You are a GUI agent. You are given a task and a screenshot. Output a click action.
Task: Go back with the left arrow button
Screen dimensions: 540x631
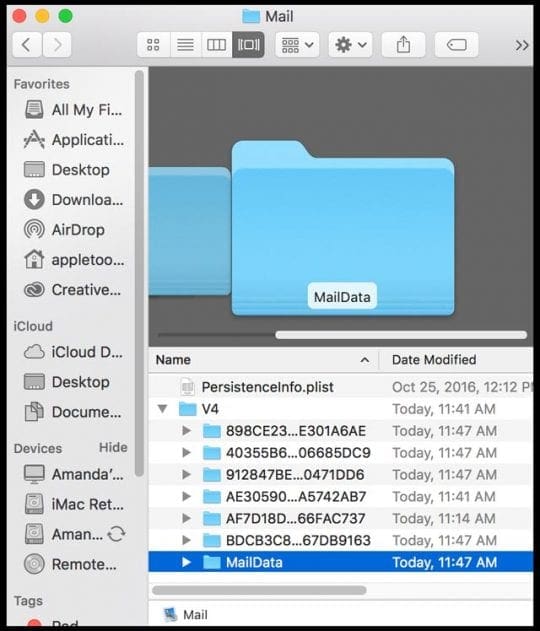pos(27,45)
